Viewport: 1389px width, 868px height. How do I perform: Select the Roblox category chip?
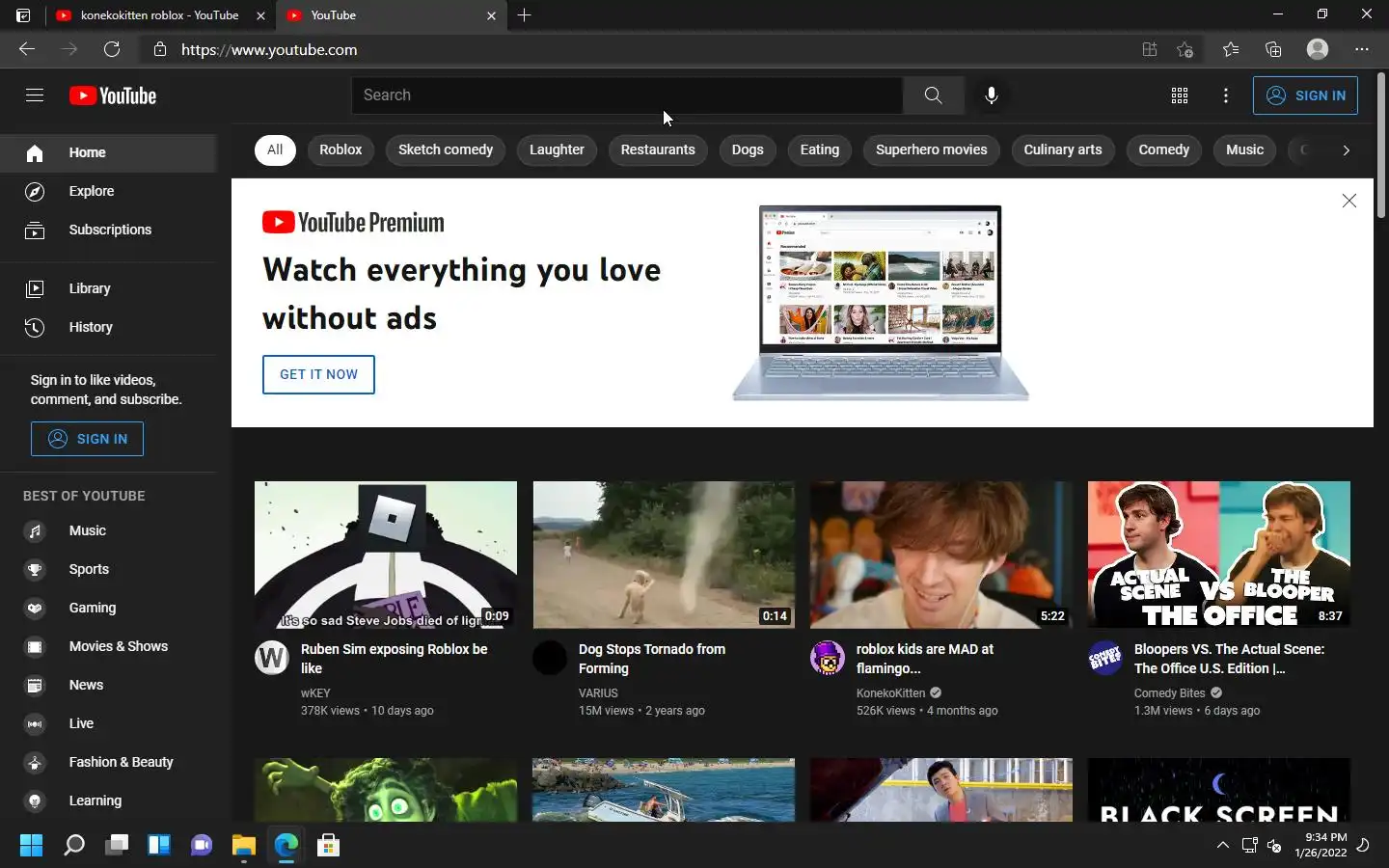tap(340, 149)
